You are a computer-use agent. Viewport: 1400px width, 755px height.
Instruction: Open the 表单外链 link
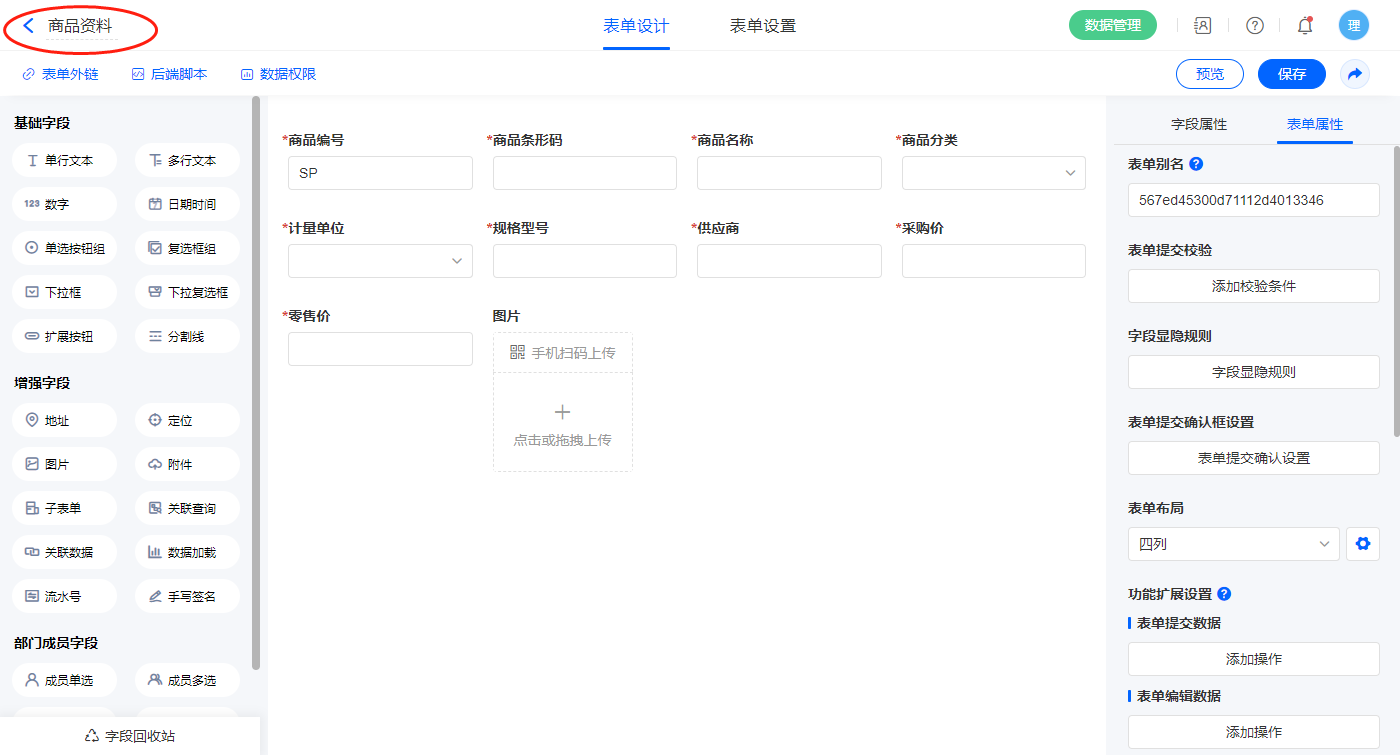[x=60, y=74]
